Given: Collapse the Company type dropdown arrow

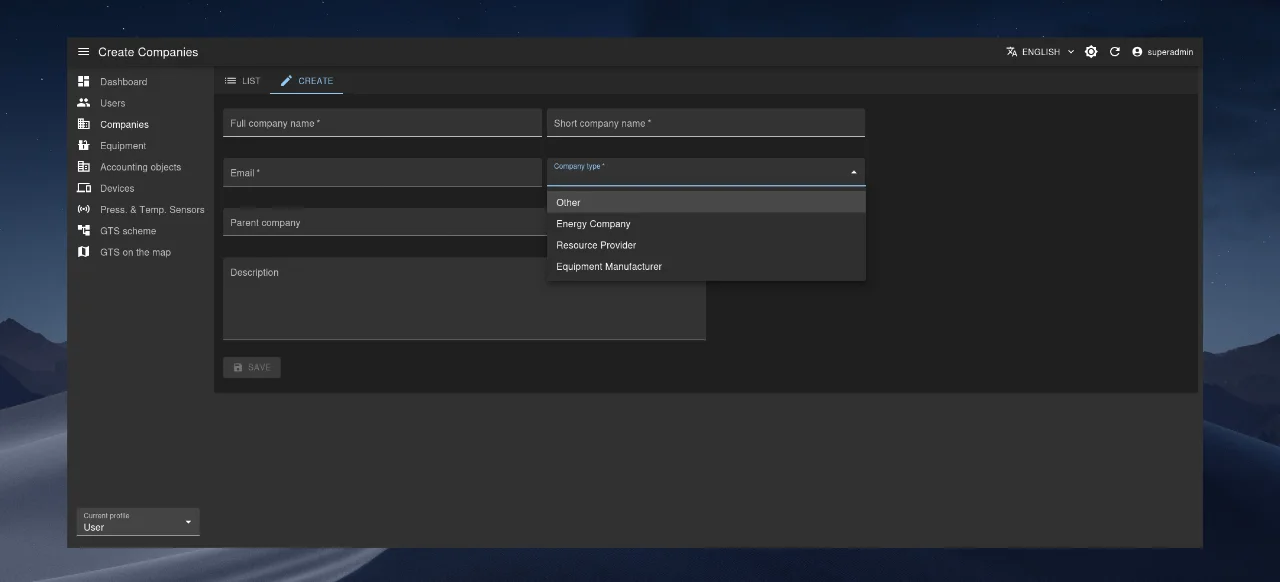Looking at the screenshot, I should click(x=853, y=173).
